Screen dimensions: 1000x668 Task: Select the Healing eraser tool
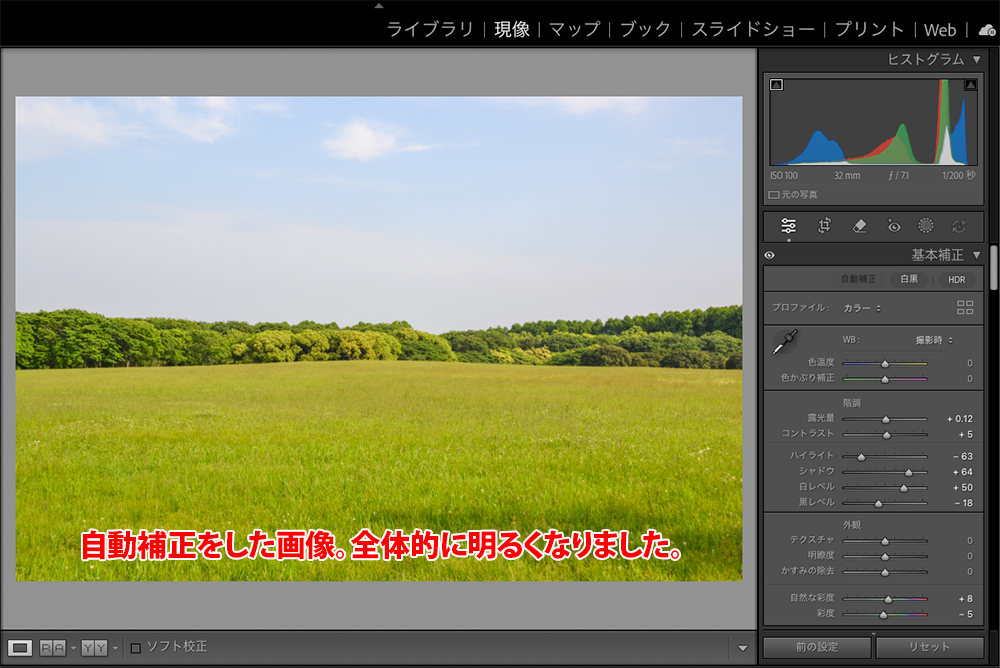tap(859, 226)
